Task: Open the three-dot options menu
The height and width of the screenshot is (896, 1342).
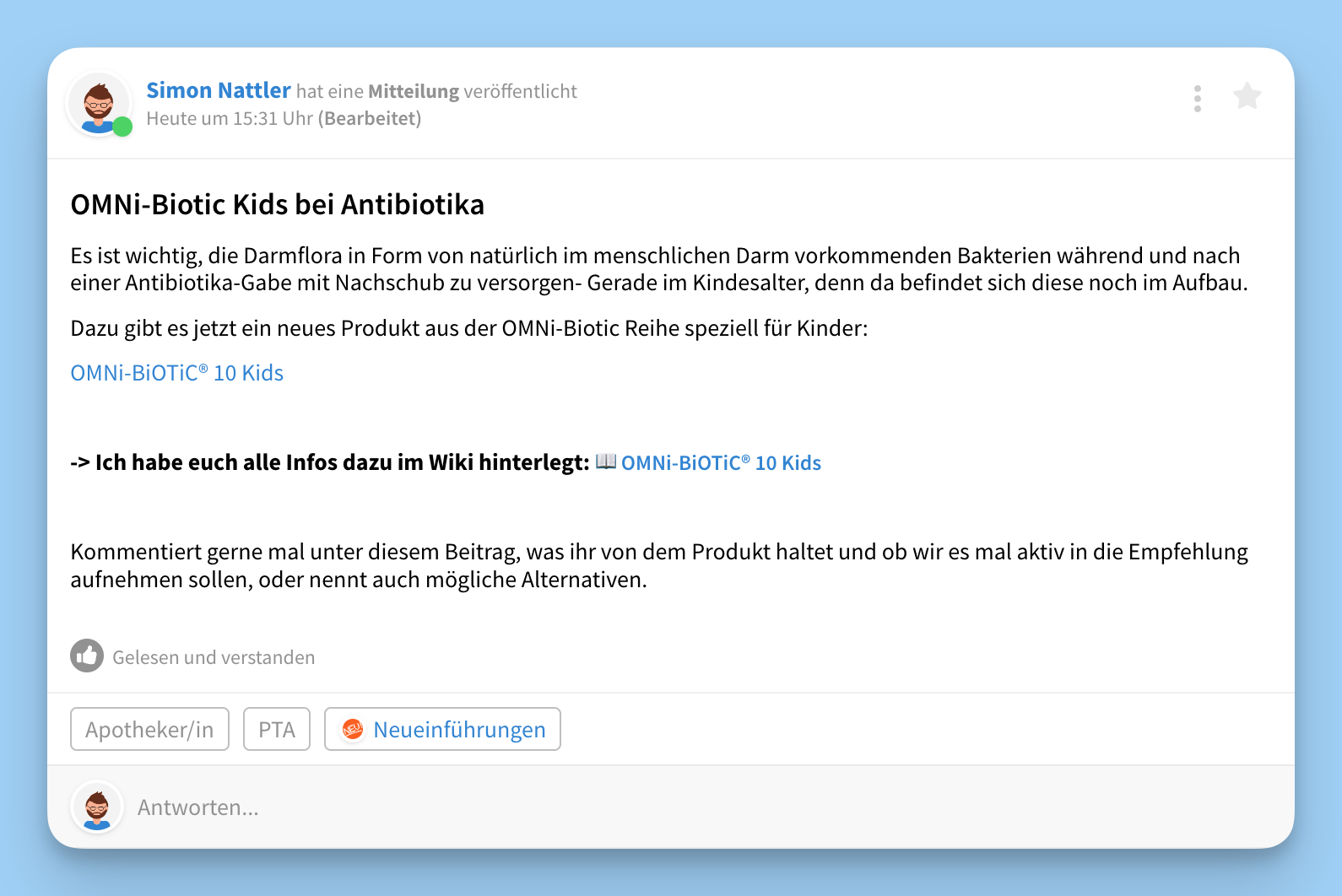Action: point(1198,99)
